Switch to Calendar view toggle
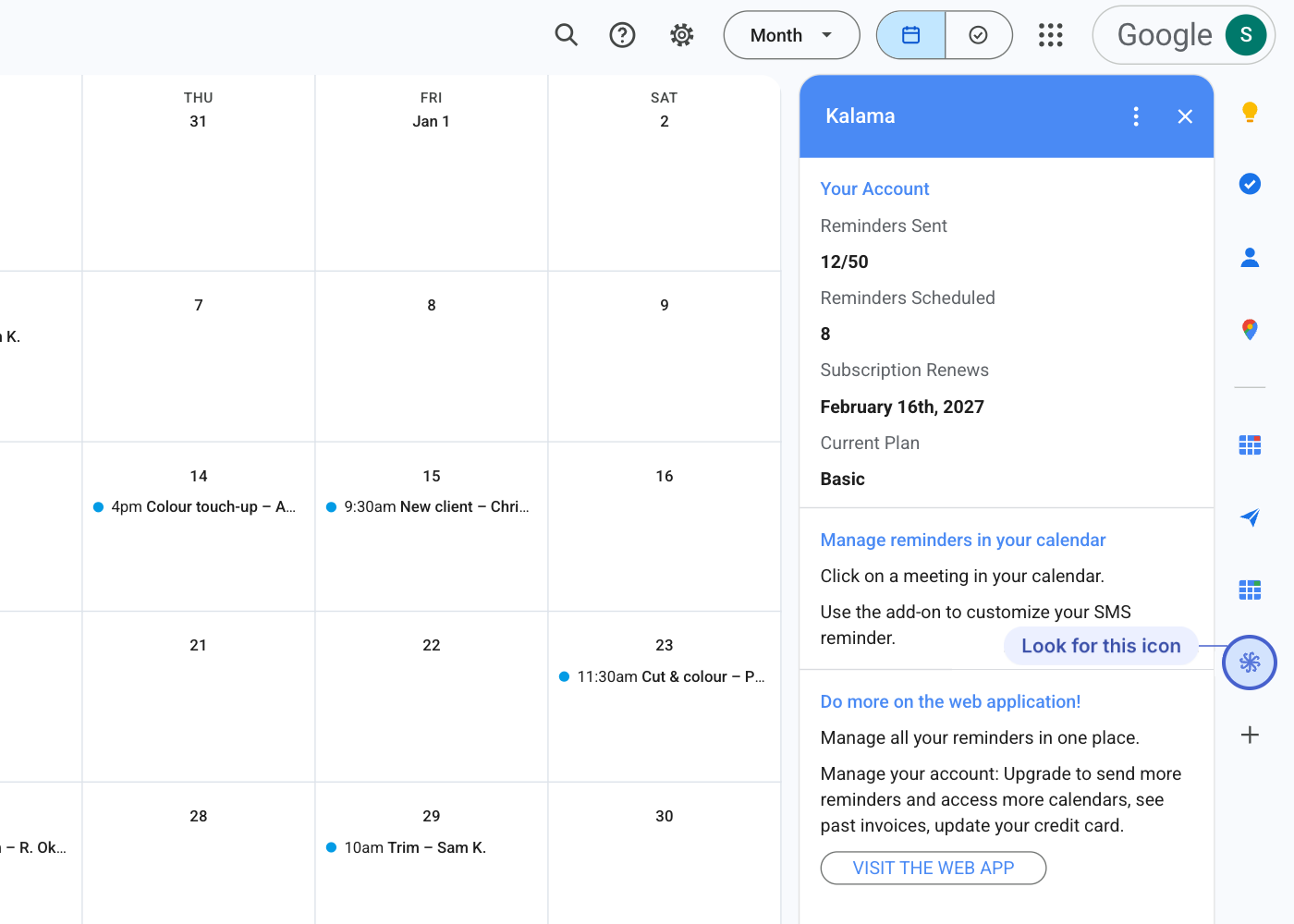 click(910, 35)
